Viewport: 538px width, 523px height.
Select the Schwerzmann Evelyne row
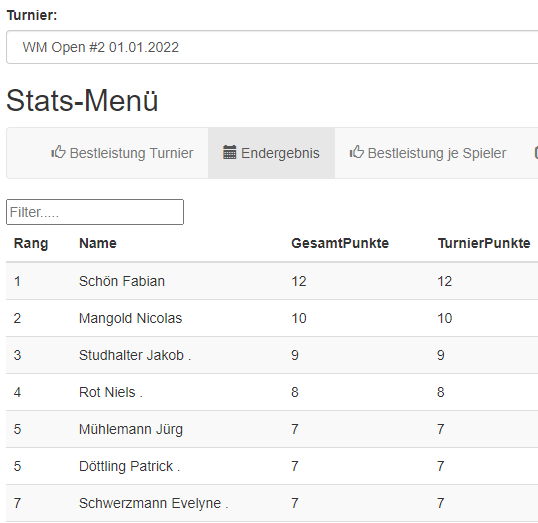click(x=272, y=503)
